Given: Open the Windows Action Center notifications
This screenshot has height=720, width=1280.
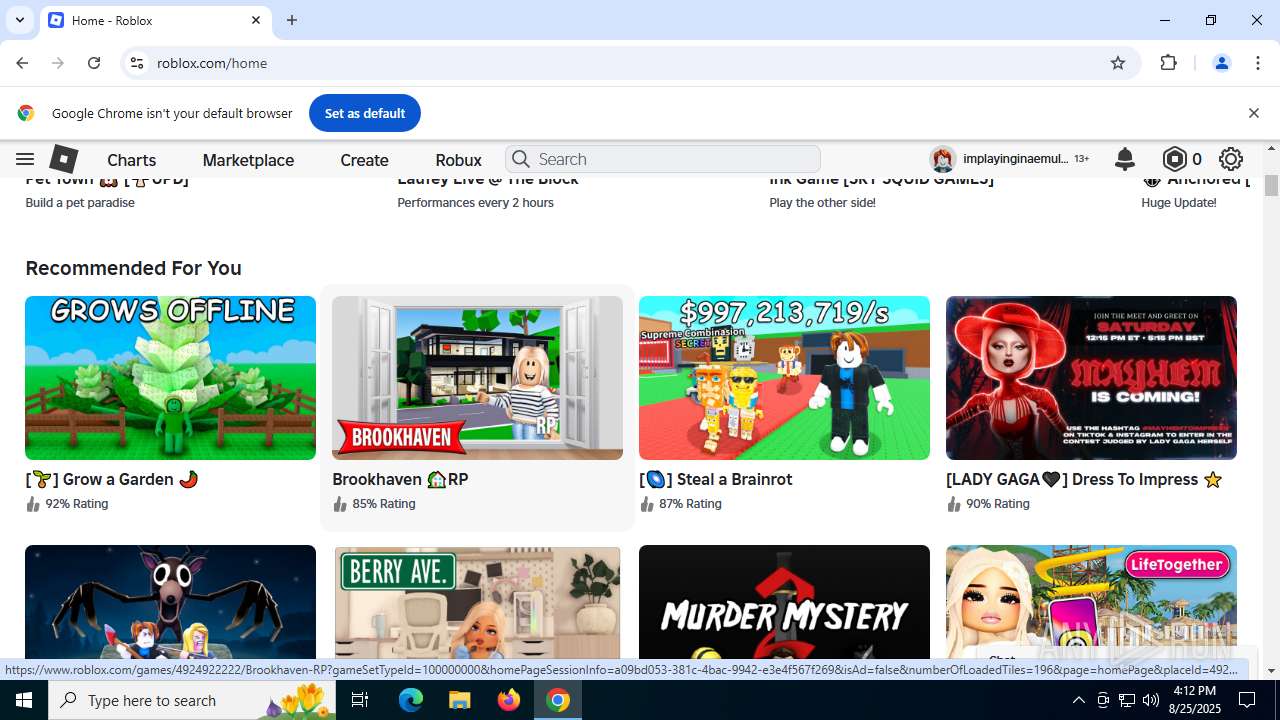Looking at the screenshot, I should (x=1247, y=700).
